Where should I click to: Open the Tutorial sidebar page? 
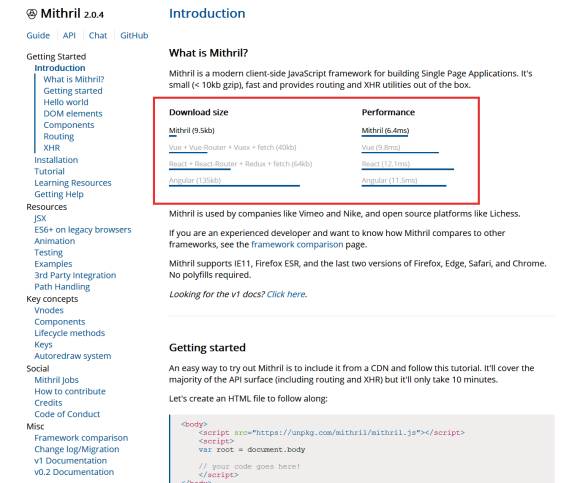[49, 171]
